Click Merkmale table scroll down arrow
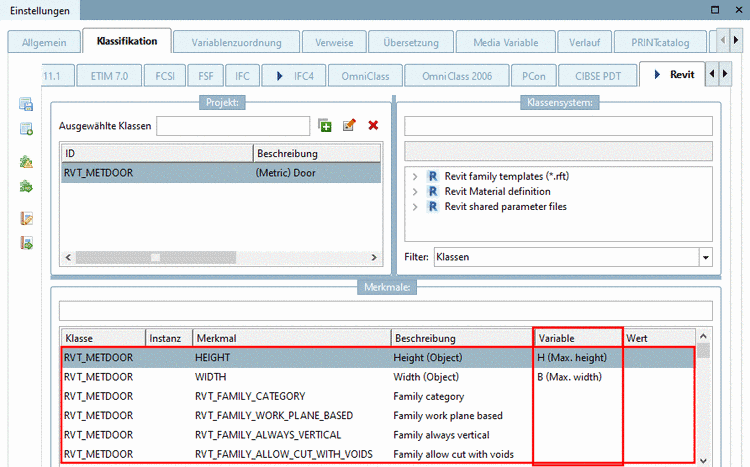750x467 pixels. [703, 460]
